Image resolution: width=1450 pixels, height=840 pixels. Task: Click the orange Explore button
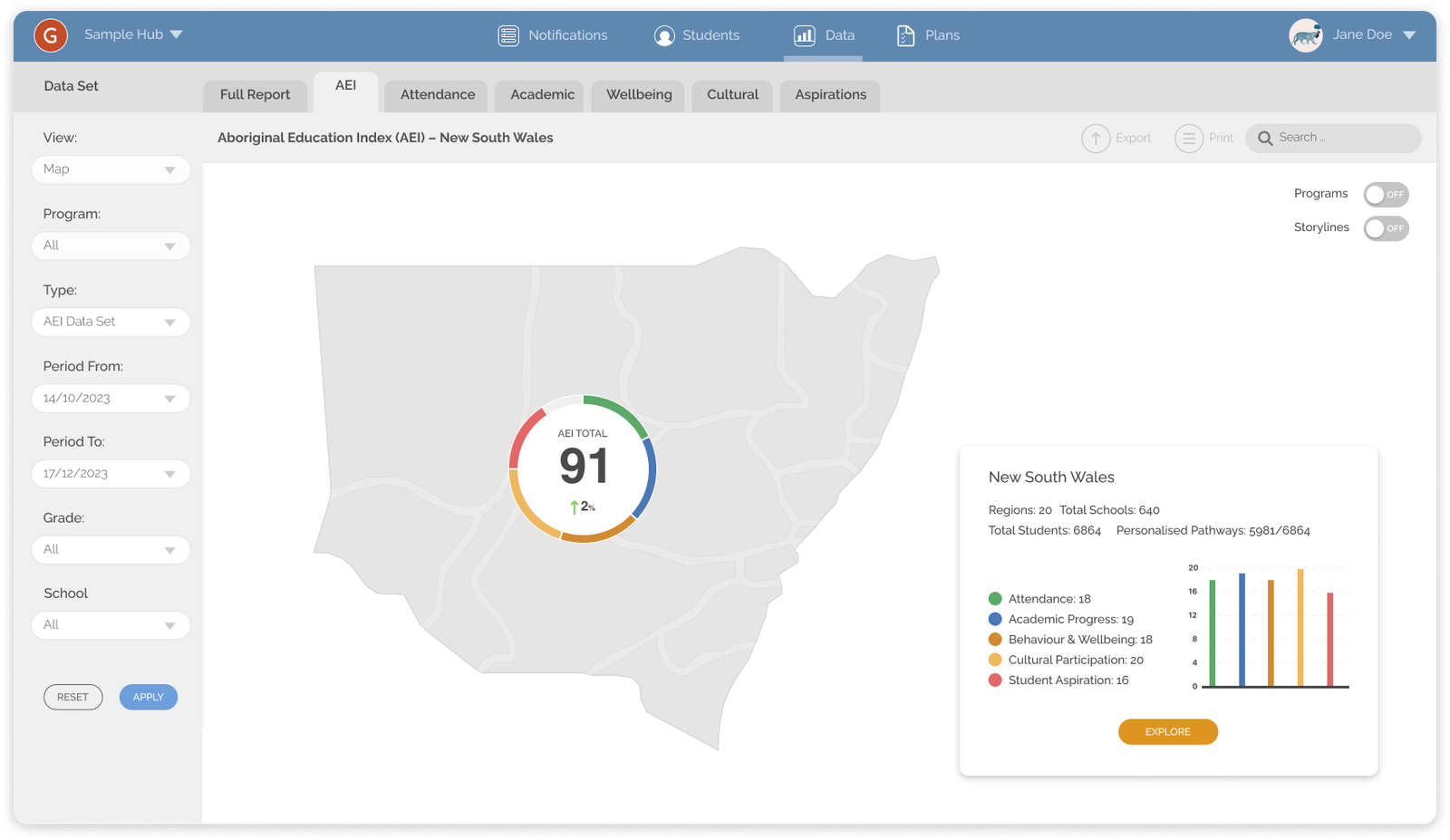tap(1167, 732)
